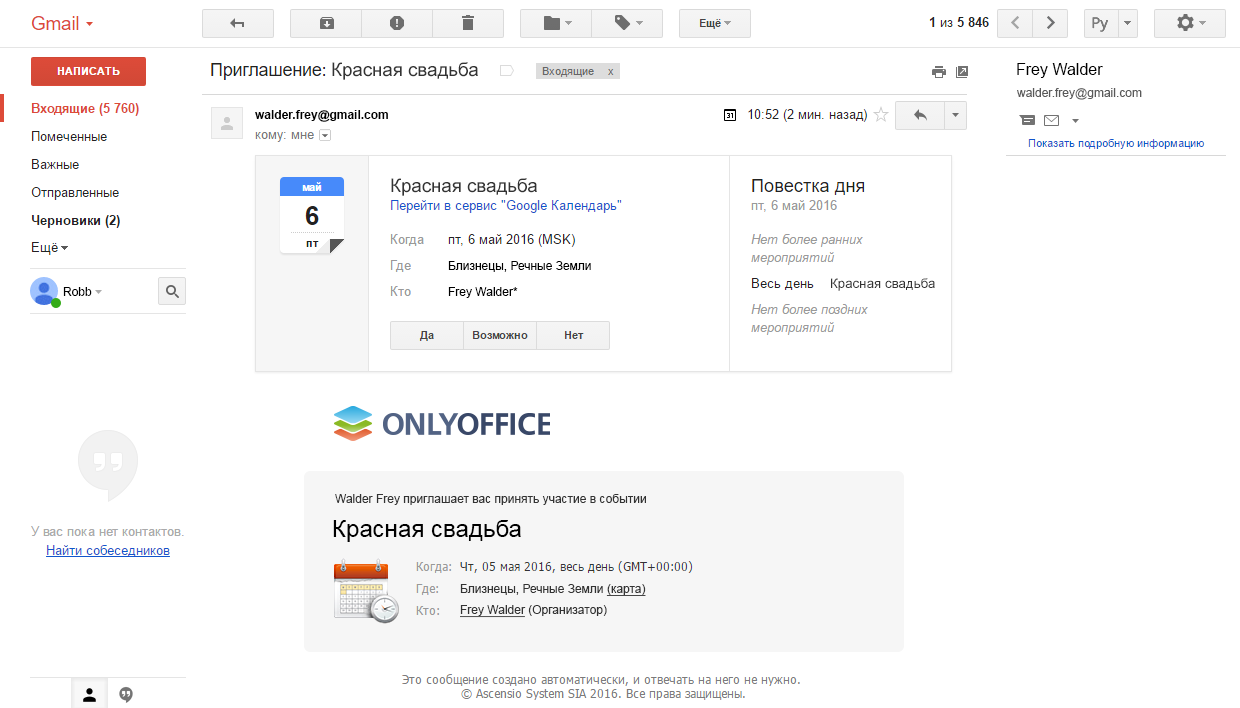Switch to the contacts person tab
This screenshot has width=1240, height=708.
tap(89, 694)
